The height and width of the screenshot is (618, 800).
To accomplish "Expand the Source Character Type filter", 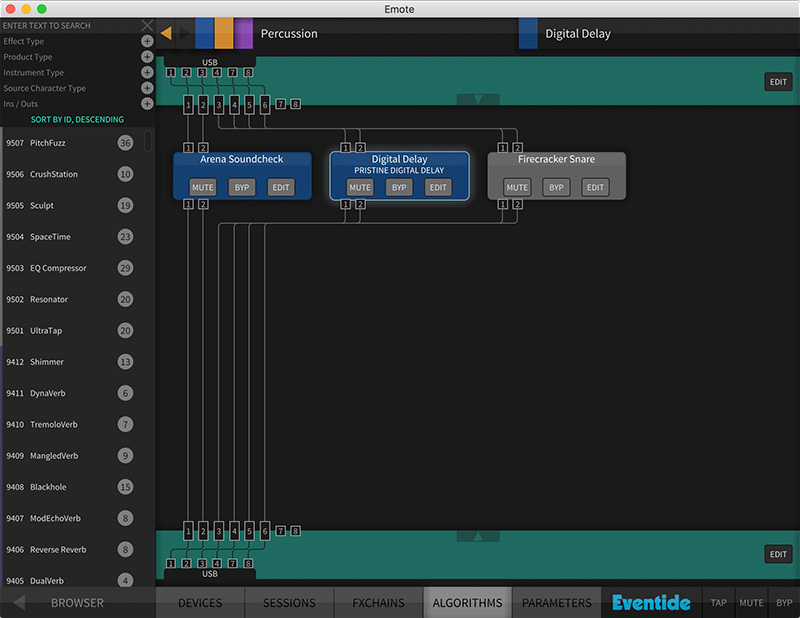I will pyautogui.click(x=147, y=88).
